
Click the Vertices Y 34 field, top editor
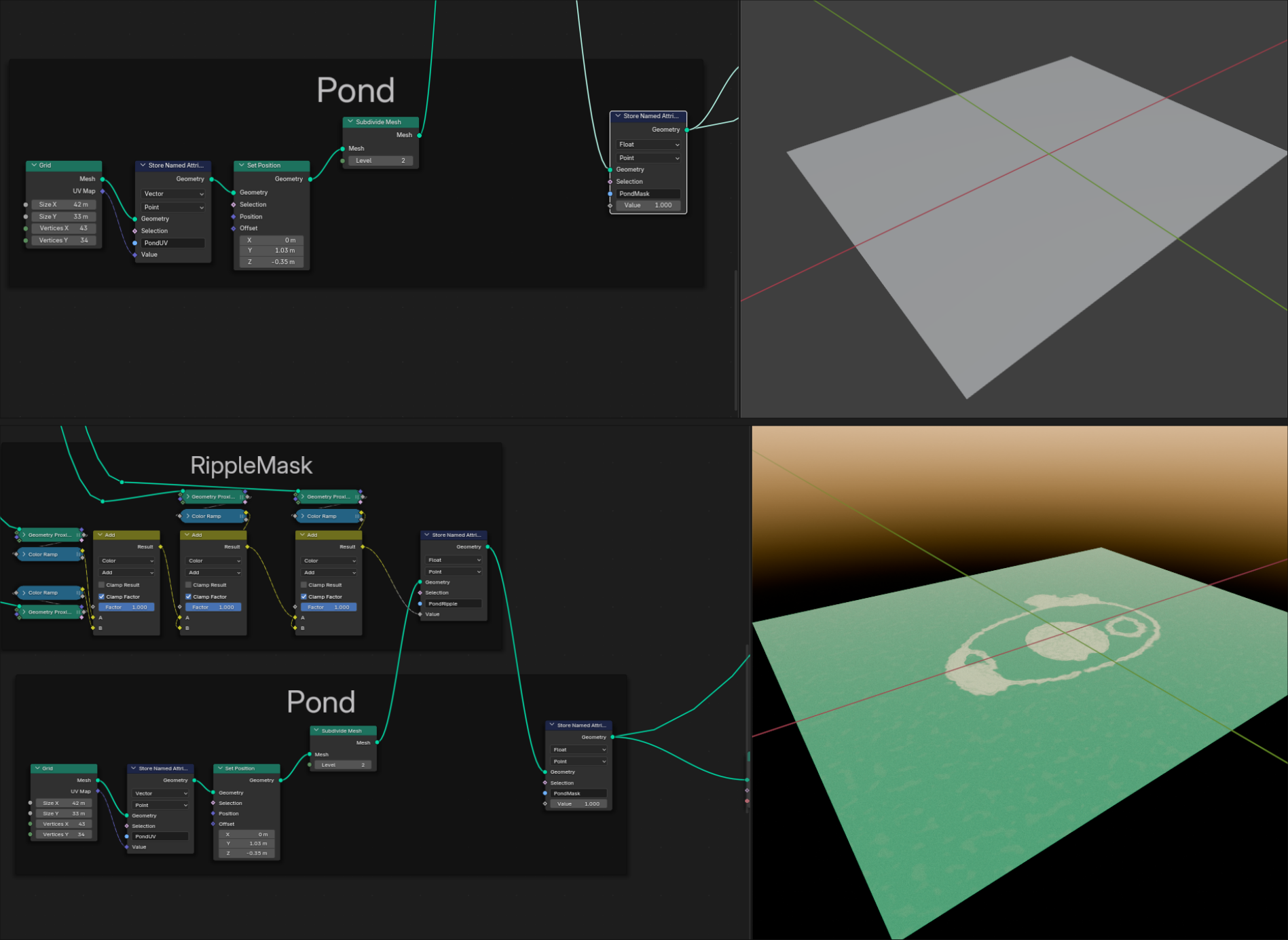tap(64, 240)
